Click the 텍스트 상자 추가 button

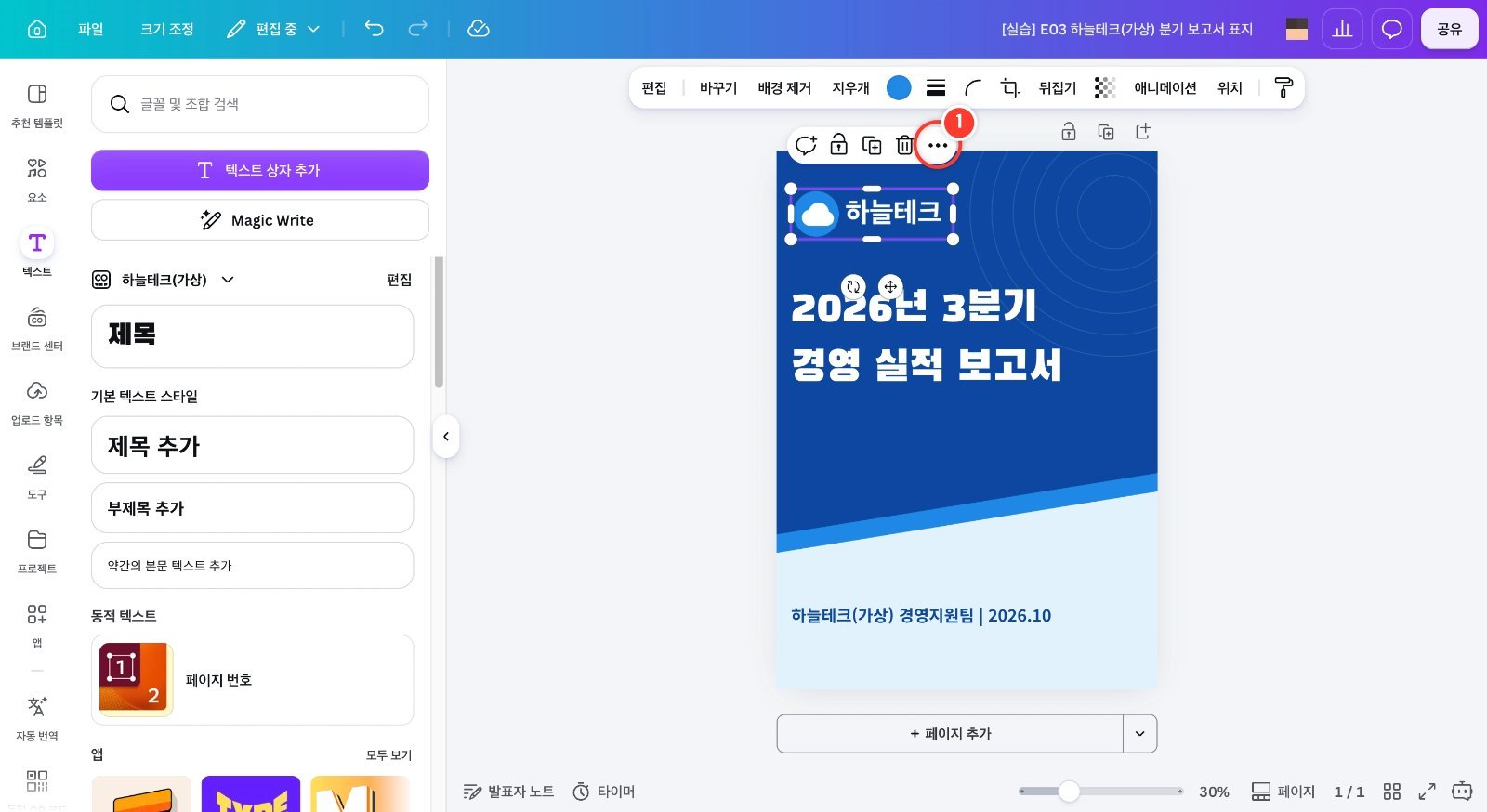260,170
